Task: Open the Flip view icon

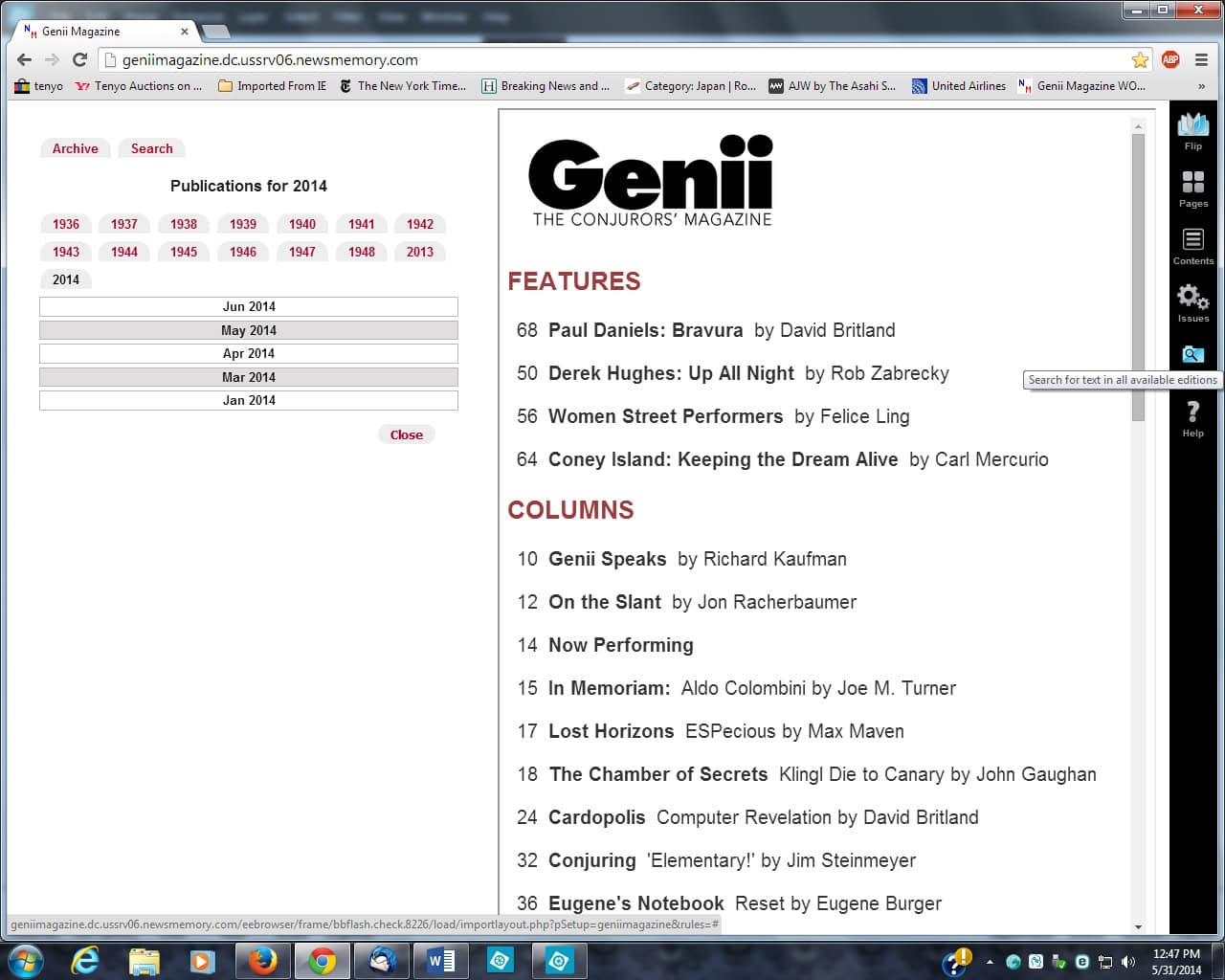Action: pos(1192,129)
